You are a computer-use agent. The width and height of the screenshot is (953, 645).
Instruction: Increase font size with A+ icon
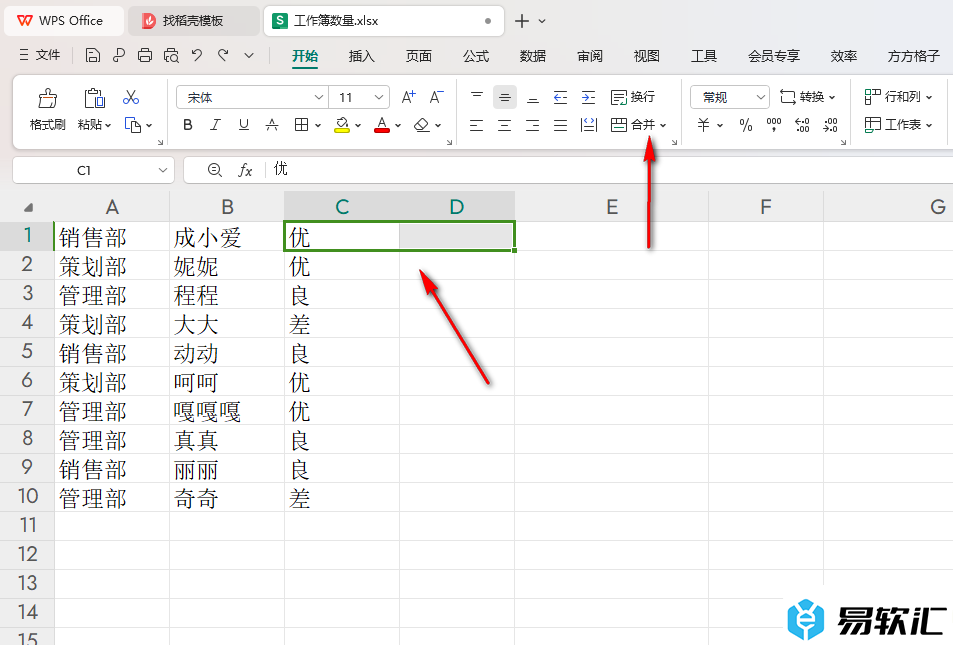(x=408, y=97)
